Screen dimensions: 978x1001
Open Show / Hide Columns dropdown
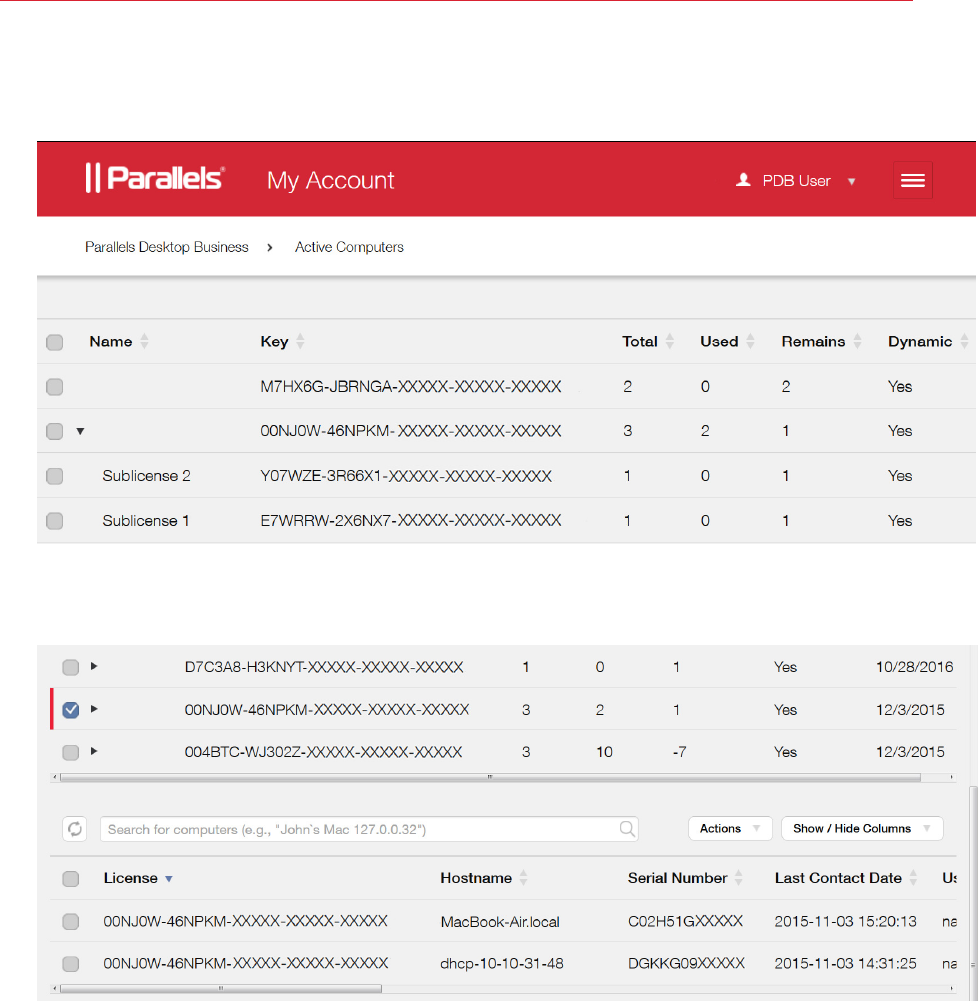(x=862, y=828)
